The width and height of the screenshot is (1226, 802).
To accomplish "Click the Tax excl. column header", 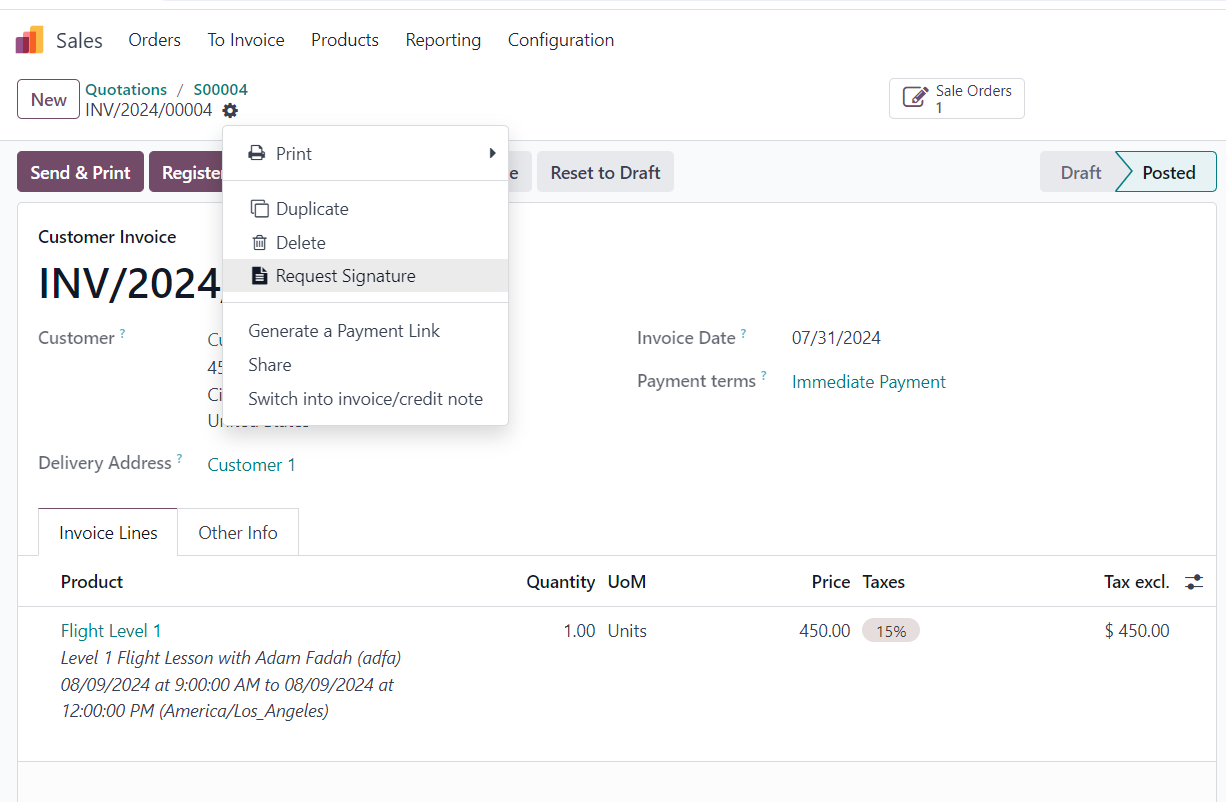I will pos(1137,582).
